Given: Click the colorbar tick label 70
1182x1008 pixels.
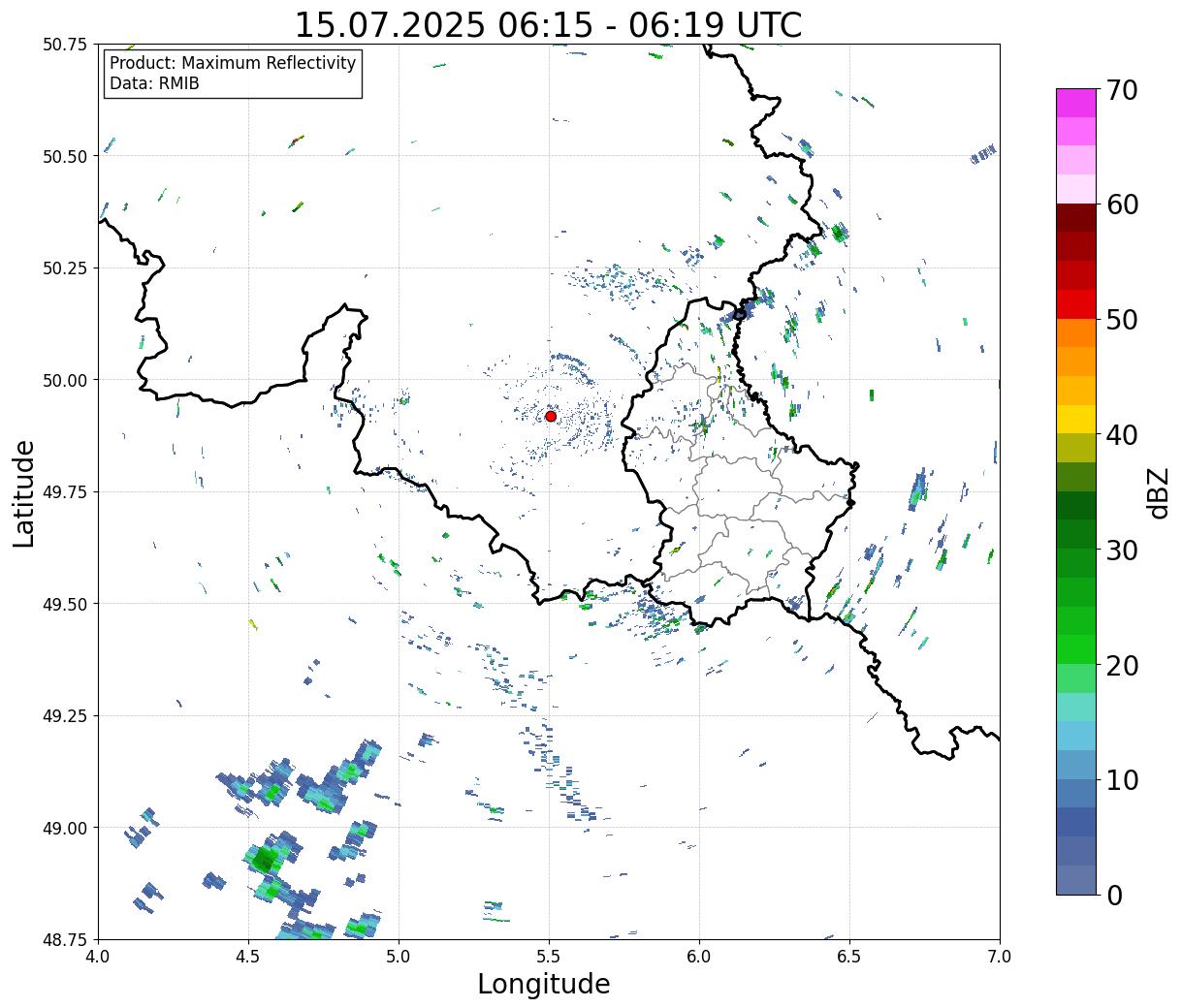Looking at the screenshot, I should [1123, 90].
